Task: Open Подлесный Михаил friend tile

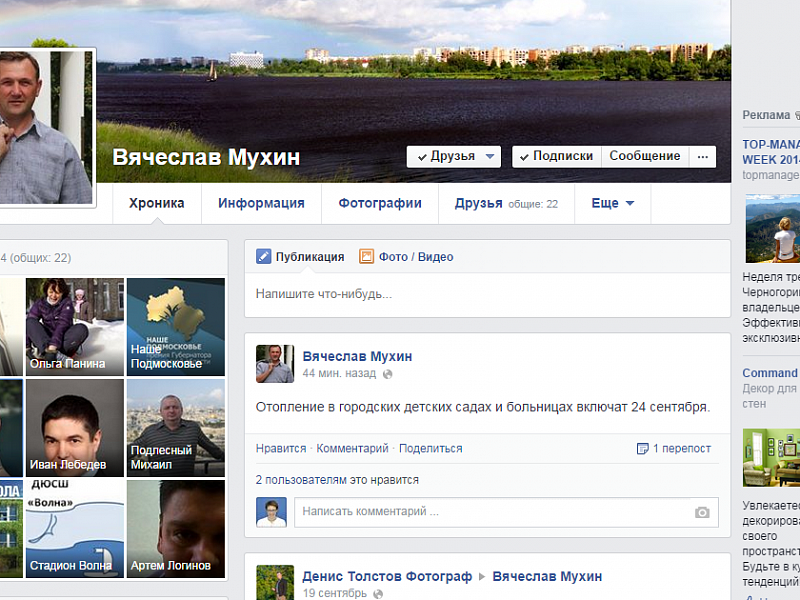Action: [176, 428]
